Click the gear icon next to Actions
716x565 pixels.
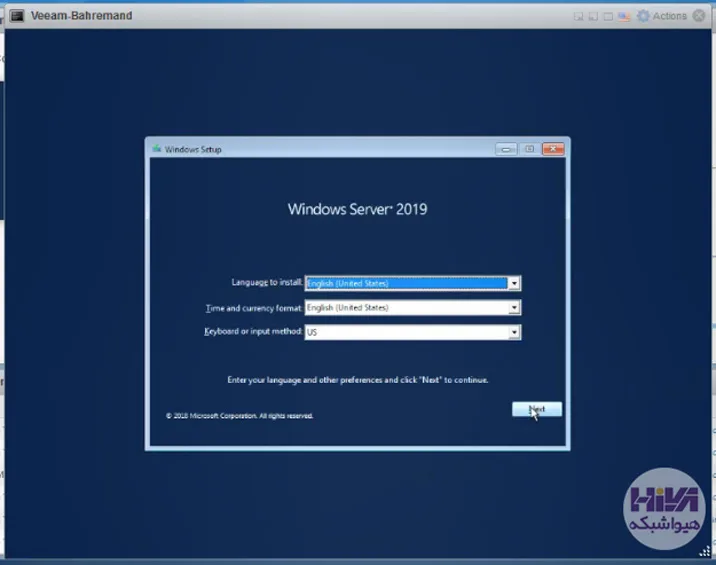pyautogui.click(x=643, y=16)
